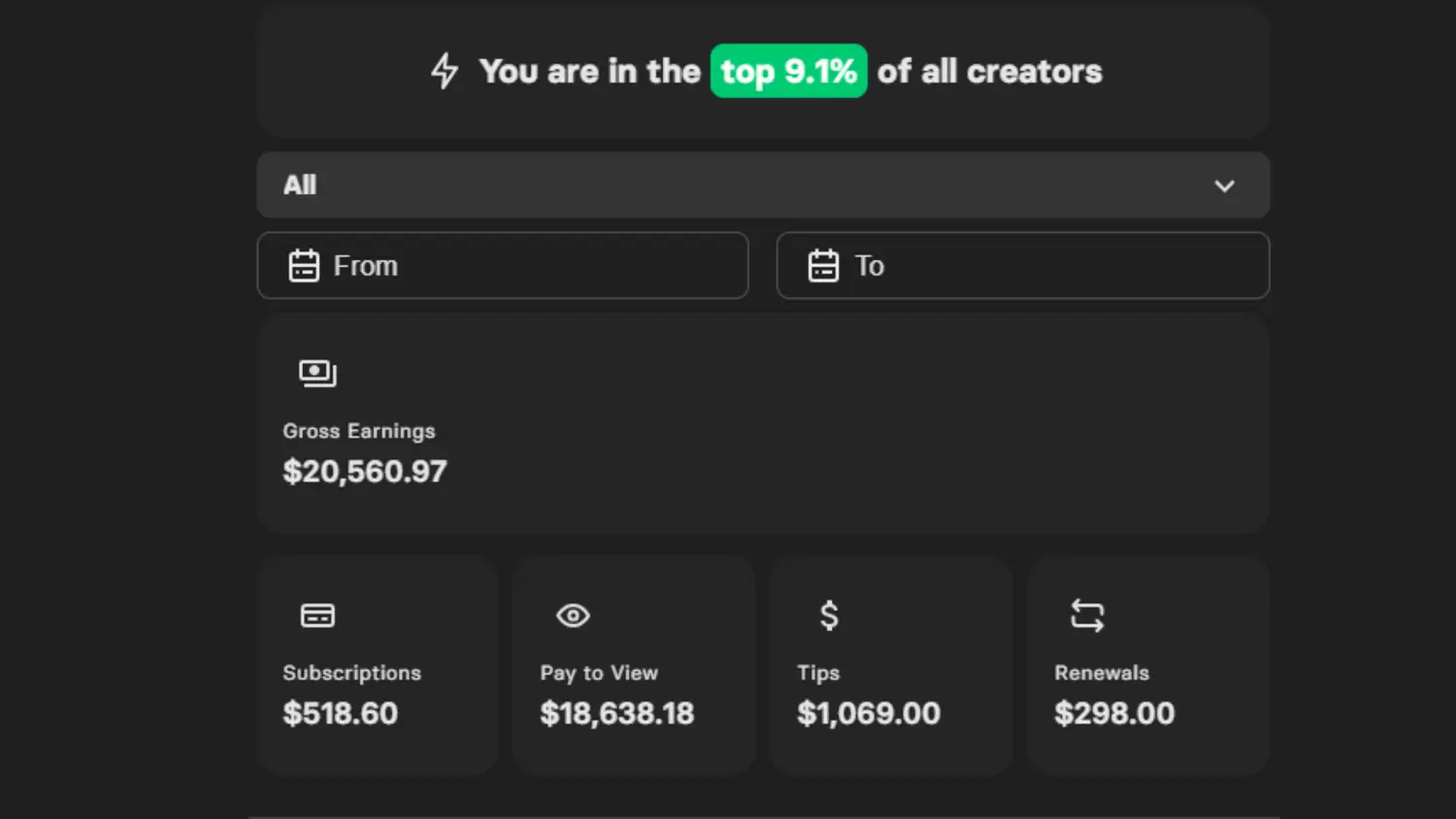Viewport: 1456px width, 819px height.
Task: Click the Subscriptions credit card icon
Action: click(x=317, y=615)
